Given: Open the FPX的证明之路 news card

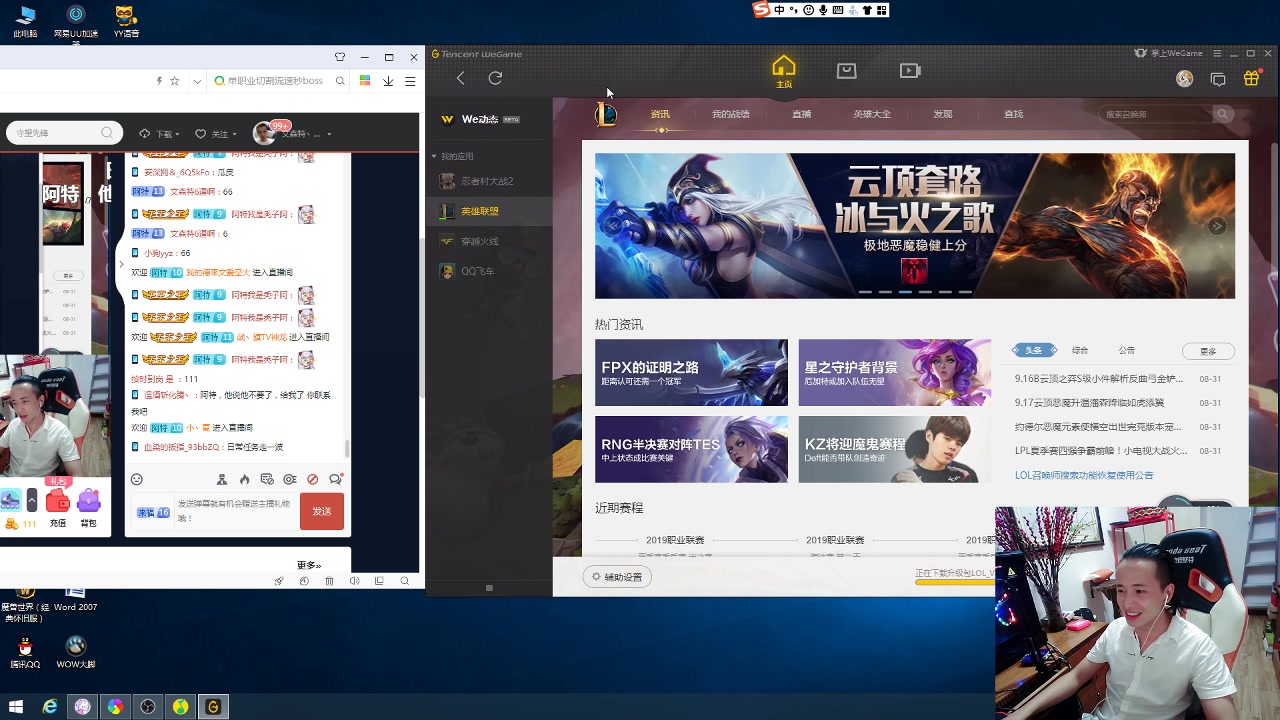Looking at the screenshot, I should [x=691, y=373].
